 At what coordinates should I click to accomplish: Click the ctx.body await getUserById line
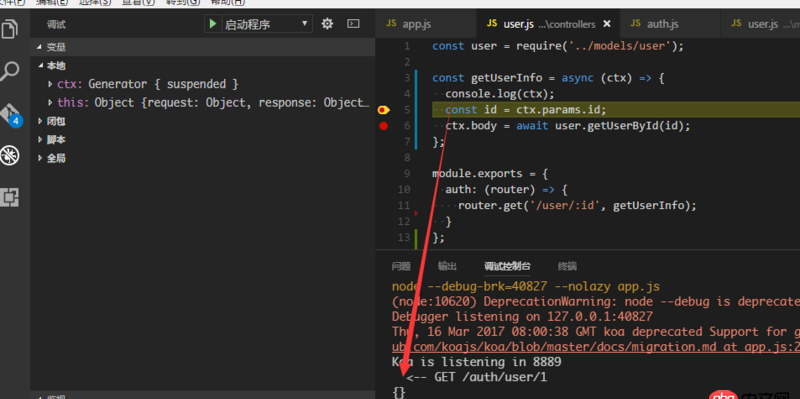(567, 126)
